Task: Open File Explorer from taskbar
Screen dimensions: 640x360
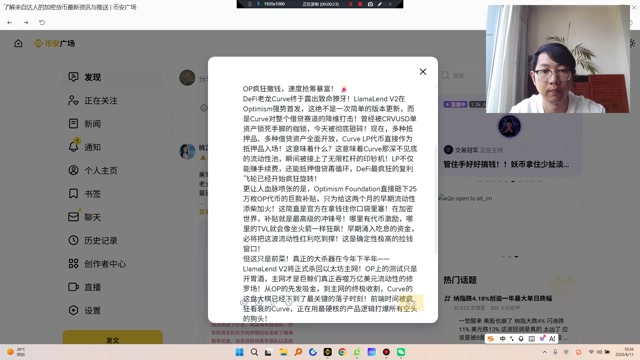Action: [x=283, y=352]
